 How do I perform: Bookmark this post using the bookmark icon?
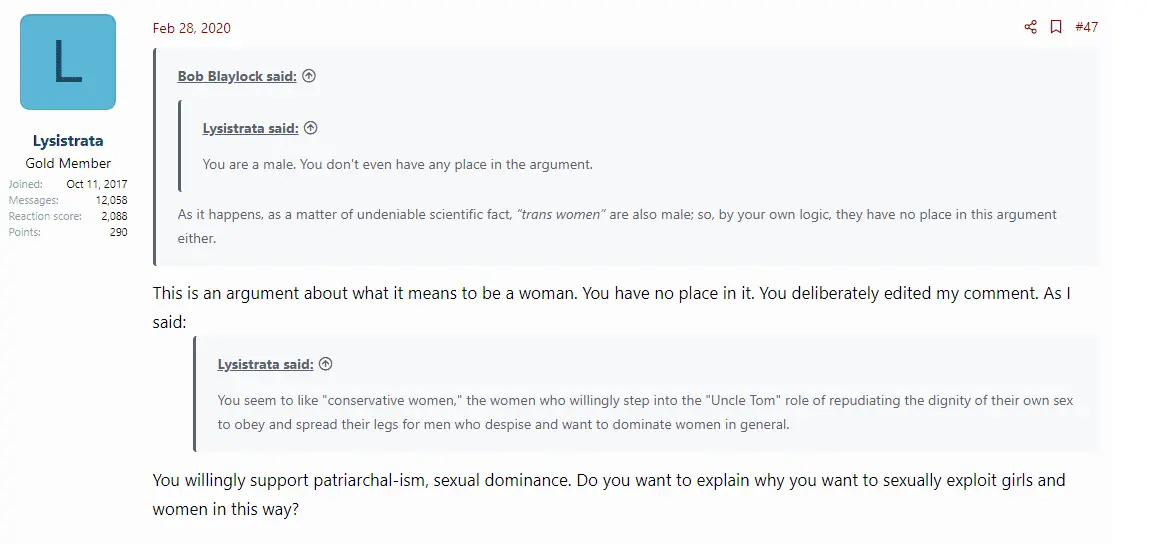(x=1056, y=27)
